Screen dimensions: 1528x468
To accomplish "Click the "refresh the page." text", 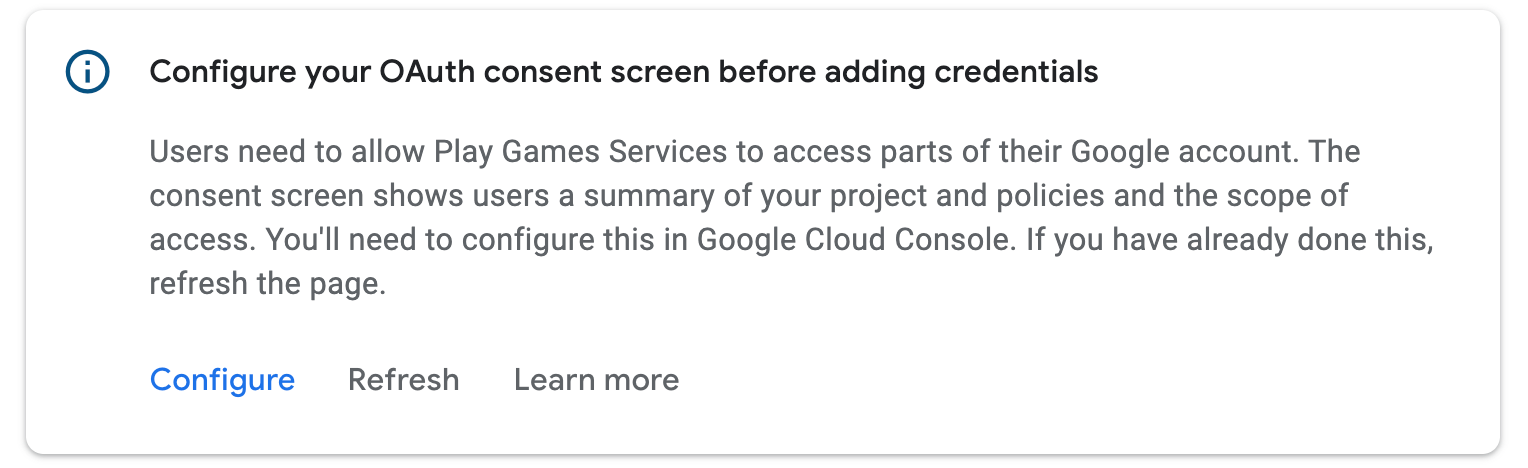I will coord(267,285).
